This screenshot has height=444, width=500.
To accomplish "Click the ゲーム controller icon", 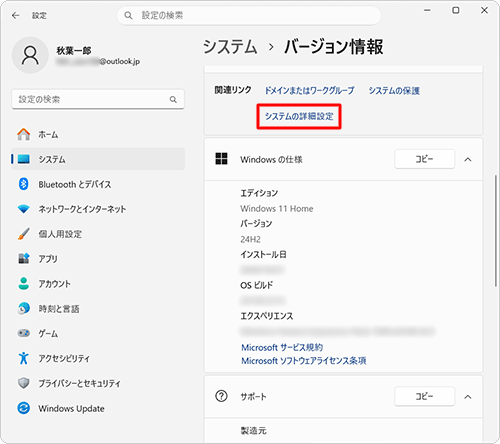I will coord(24,333).
